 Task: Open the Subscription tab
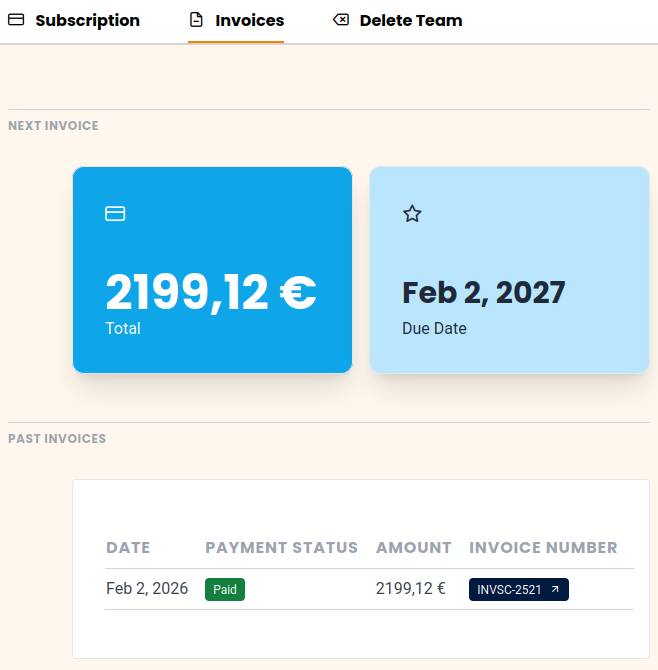(x=87, y=20)
